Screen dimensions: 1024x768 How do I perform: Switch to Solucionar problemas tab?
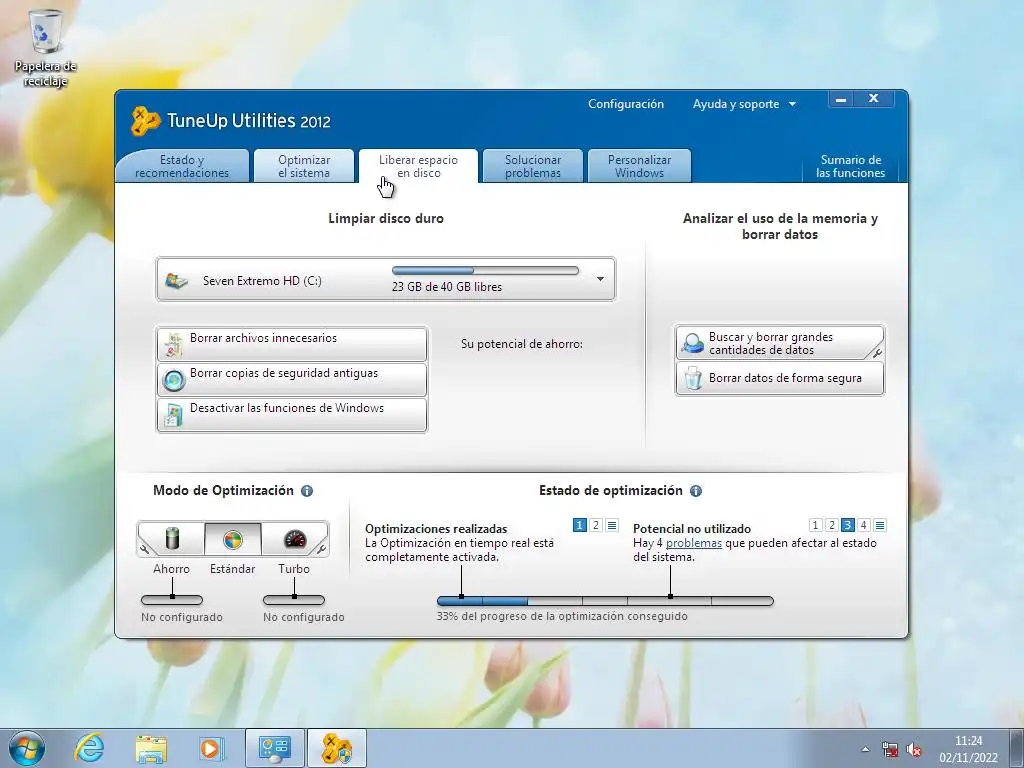pyautogui.click(x=532, y=166)
